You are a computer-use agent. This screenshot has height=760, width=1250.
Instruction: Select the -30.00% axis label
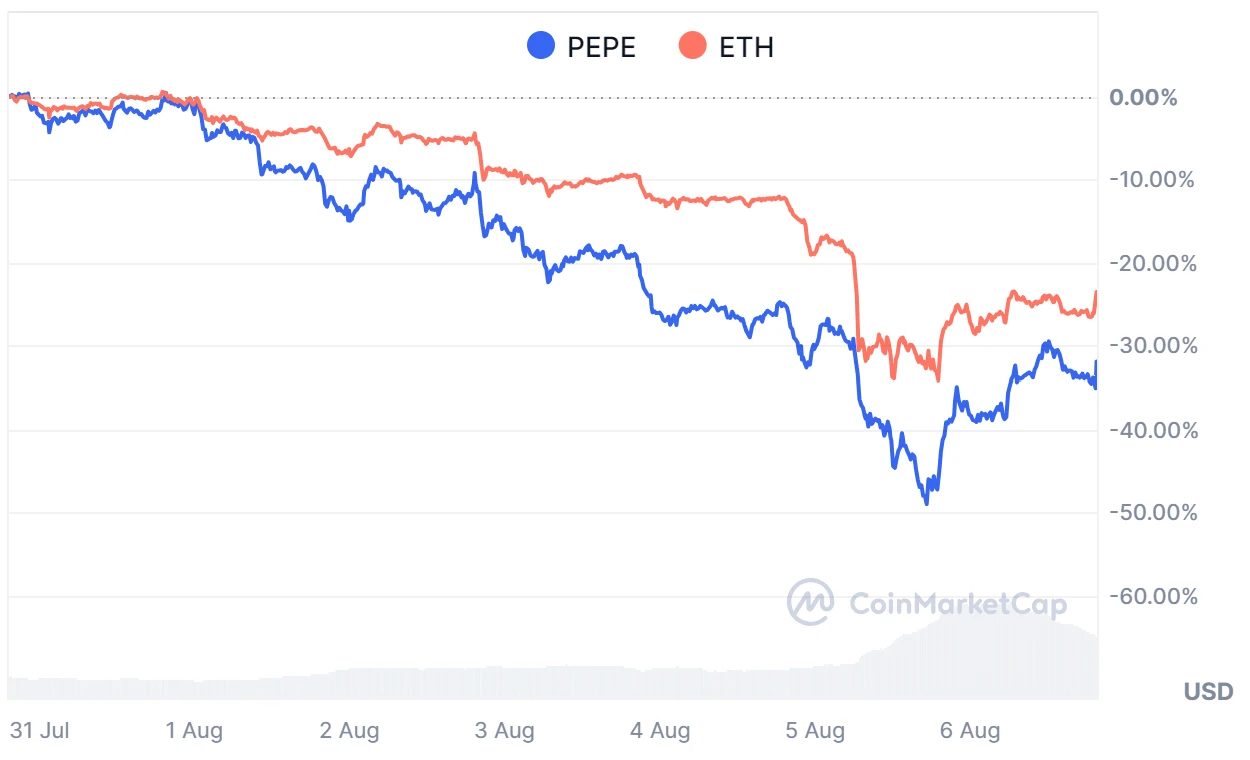1151,346
